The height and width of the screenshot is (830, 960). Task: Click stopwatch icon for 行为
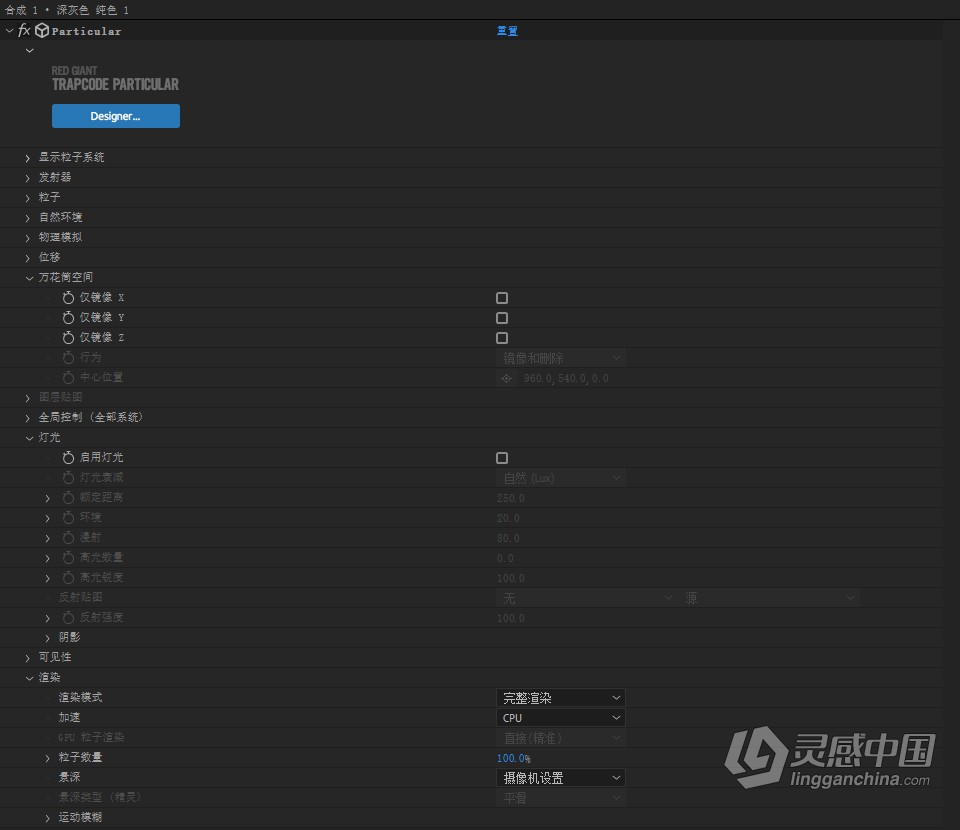[68, 357]
